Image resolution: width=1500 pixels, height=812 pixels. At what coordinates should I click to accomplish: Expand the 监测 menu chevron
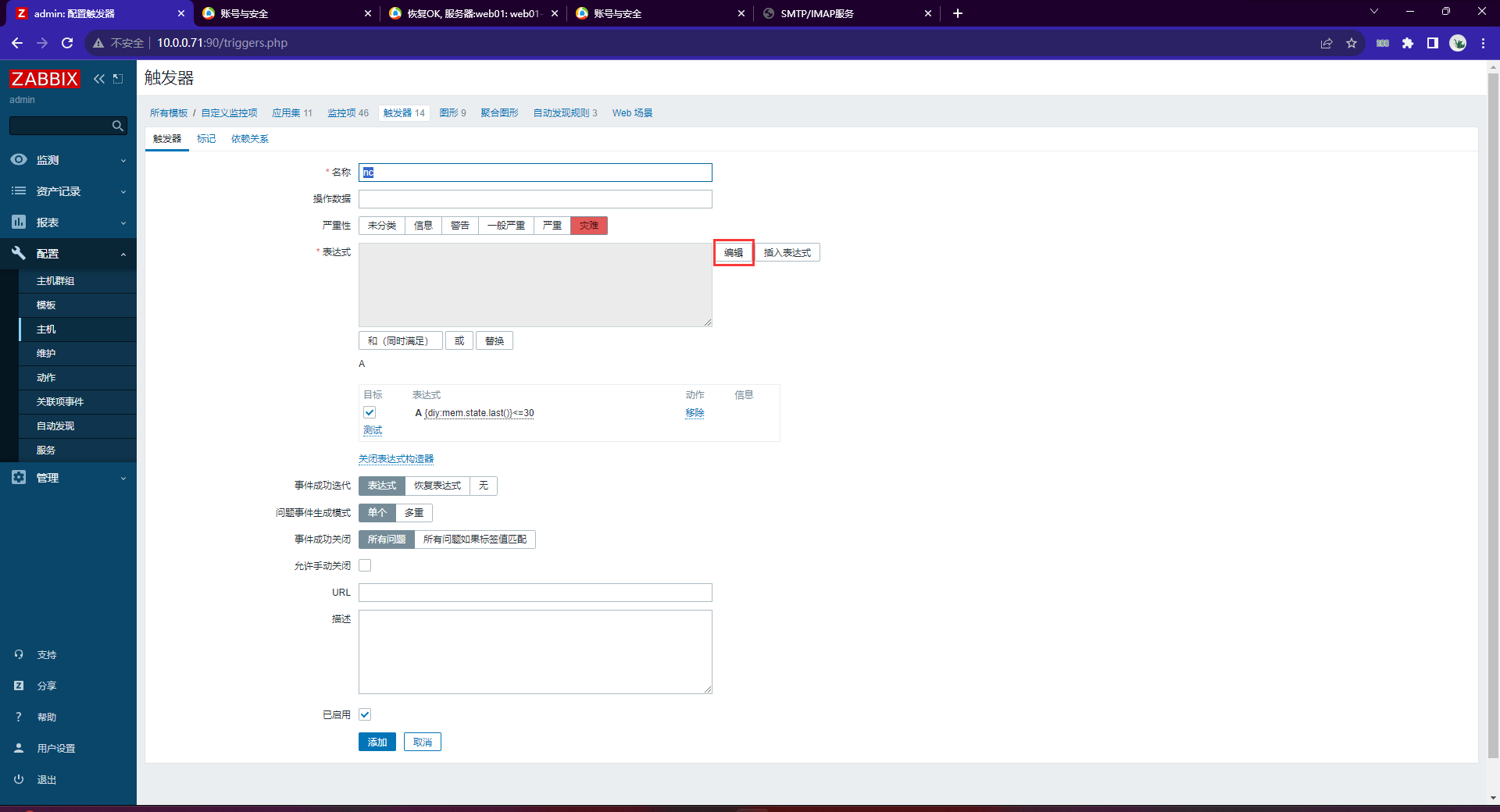coord(123,160)
